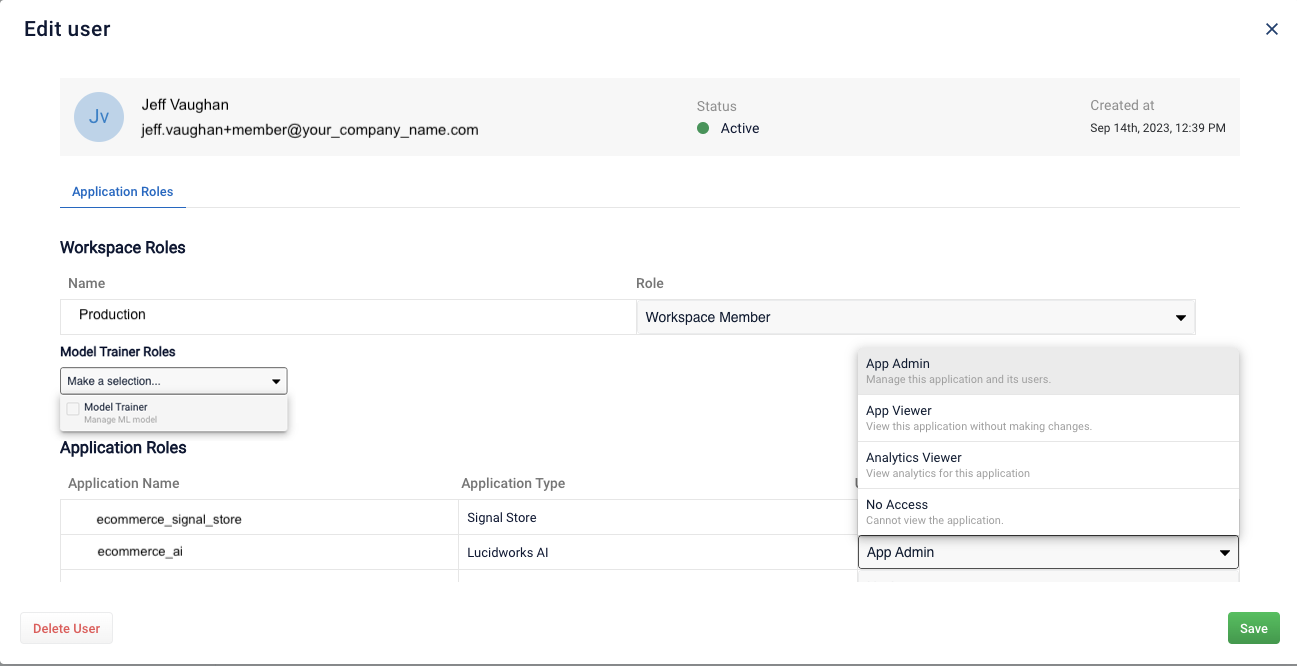Click the green Save button
This screenshot has height=666, width=1297.
1254,628
